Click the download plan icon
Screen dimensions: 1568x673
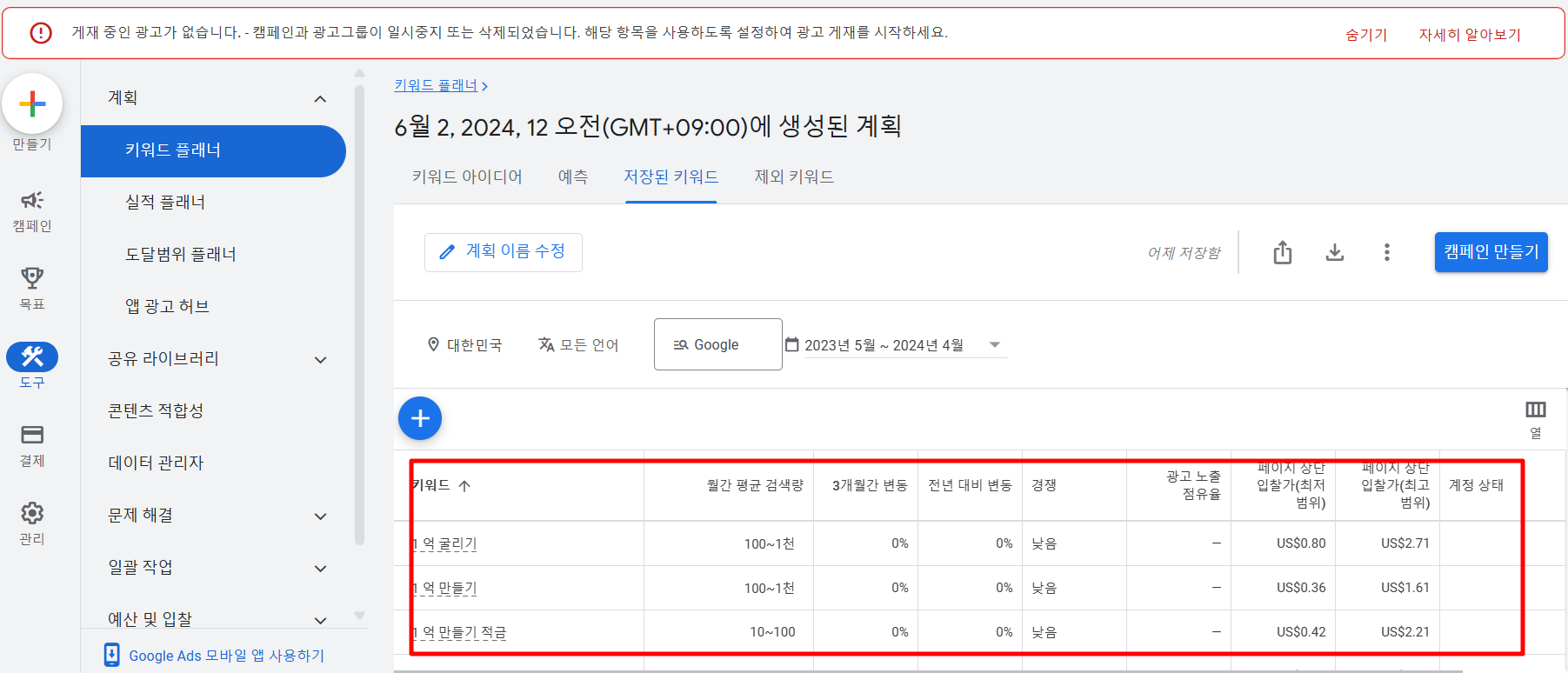coord(1335,252)
